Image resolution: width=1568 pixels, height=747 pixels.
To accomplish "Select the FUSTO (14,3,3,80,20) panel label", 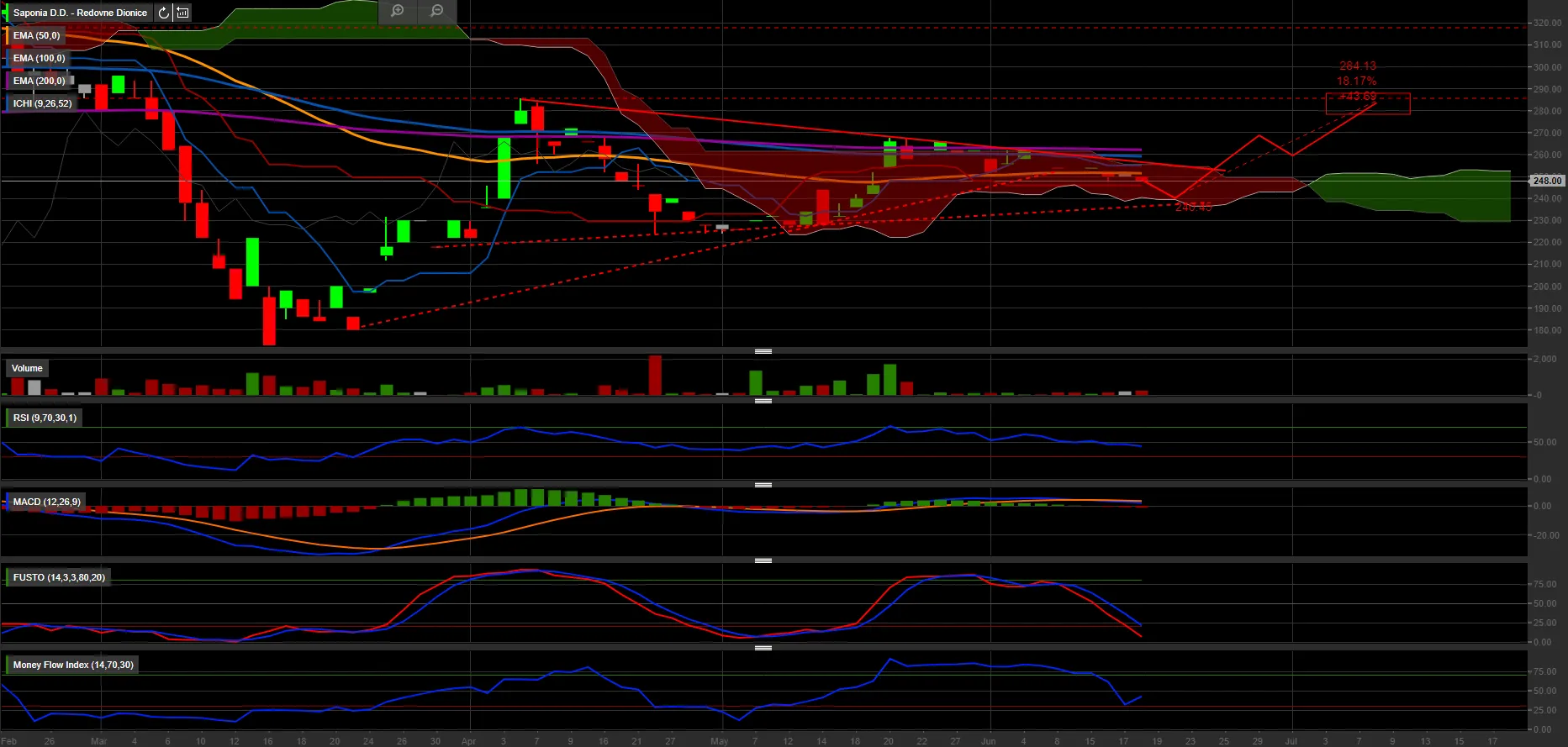I will (59, 577).
